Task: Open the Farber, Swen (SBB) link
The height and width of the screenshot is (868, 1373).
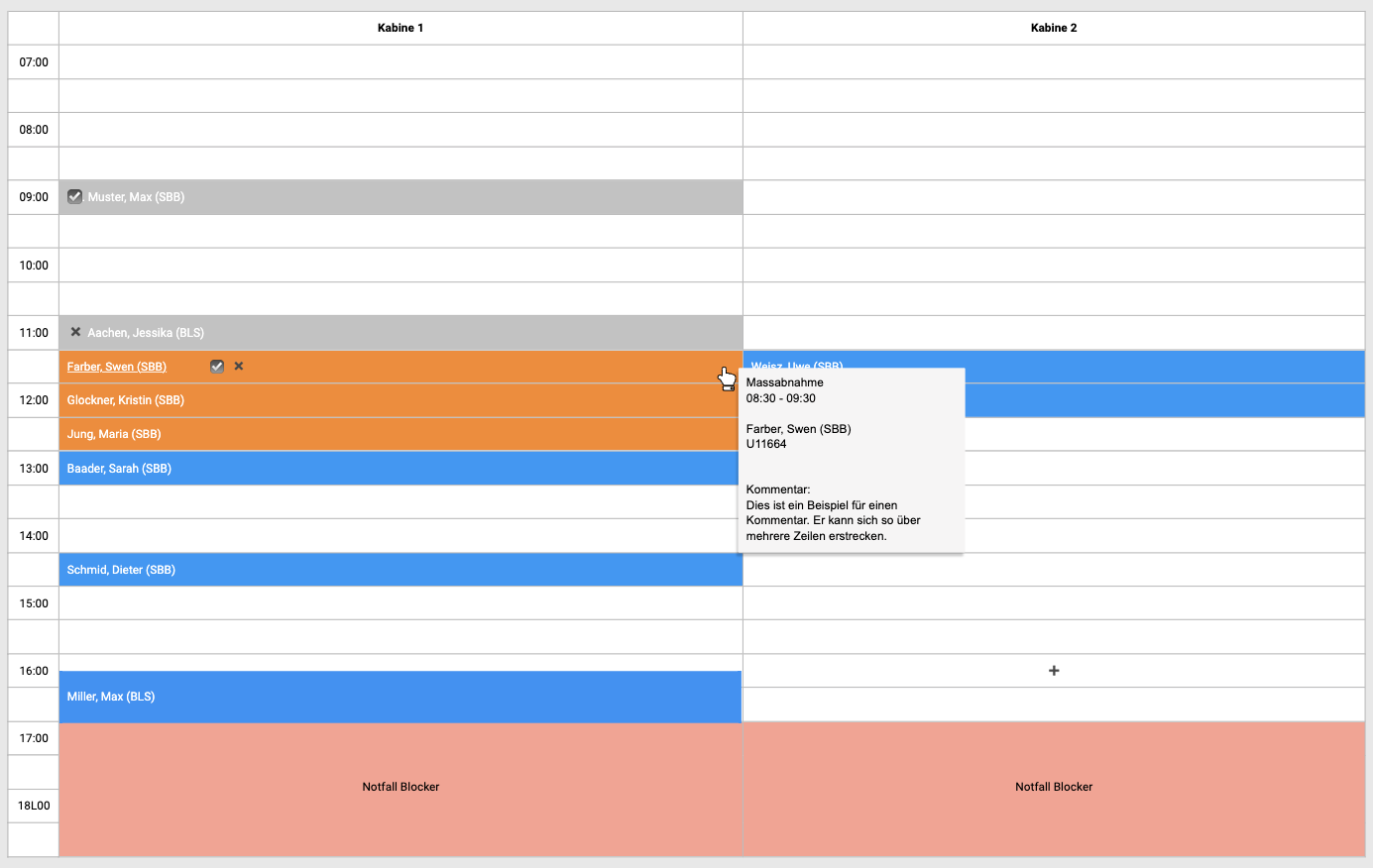Action: [117, 367]
